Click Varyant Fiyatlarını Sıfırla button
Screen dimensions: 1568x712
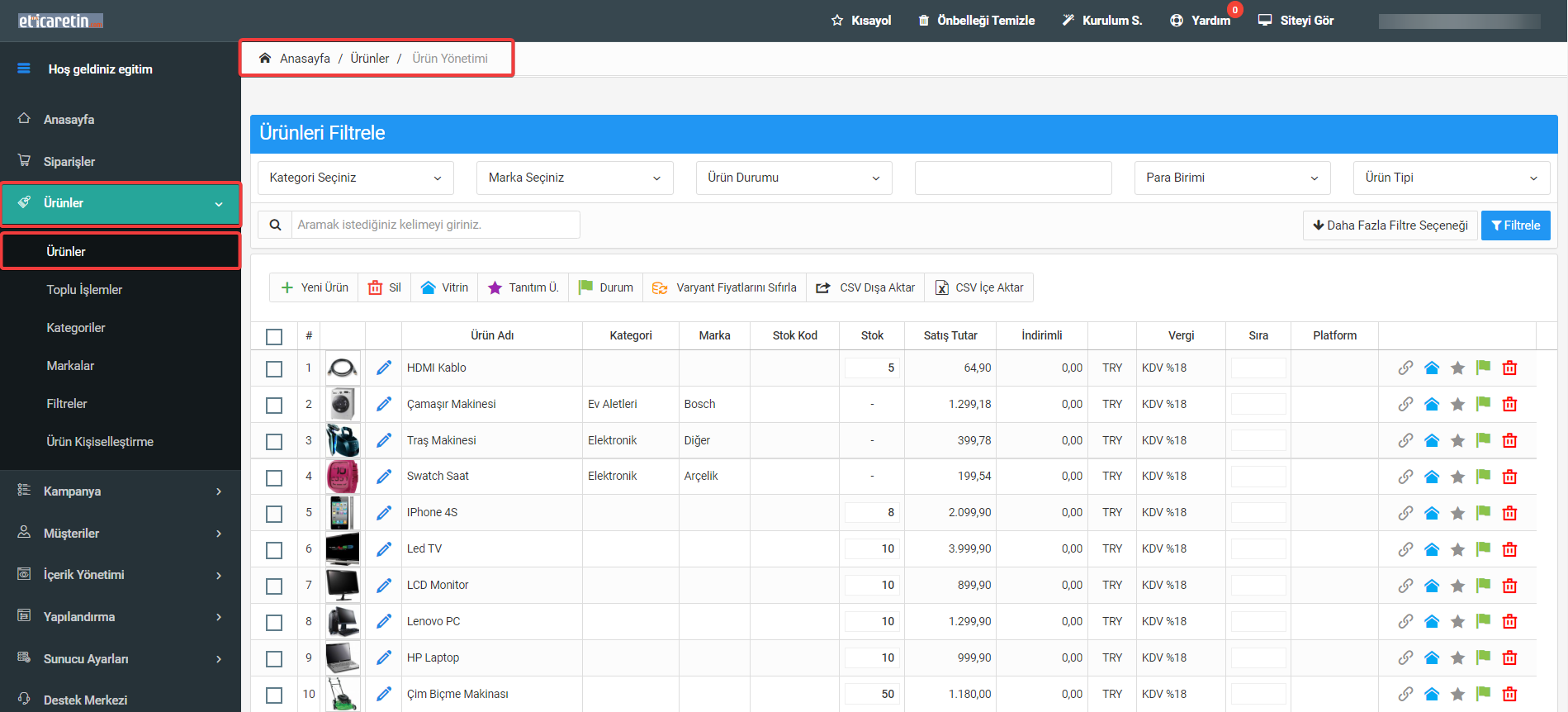tap(724, 287)
